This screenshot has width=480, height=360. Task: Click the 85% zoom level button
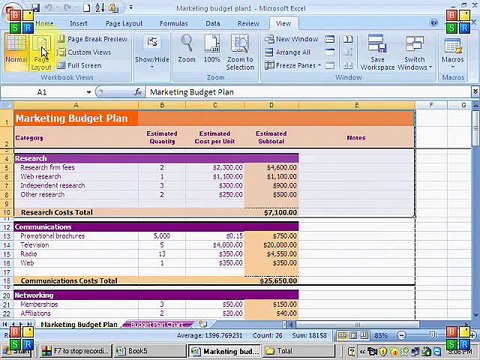(381, 335)
